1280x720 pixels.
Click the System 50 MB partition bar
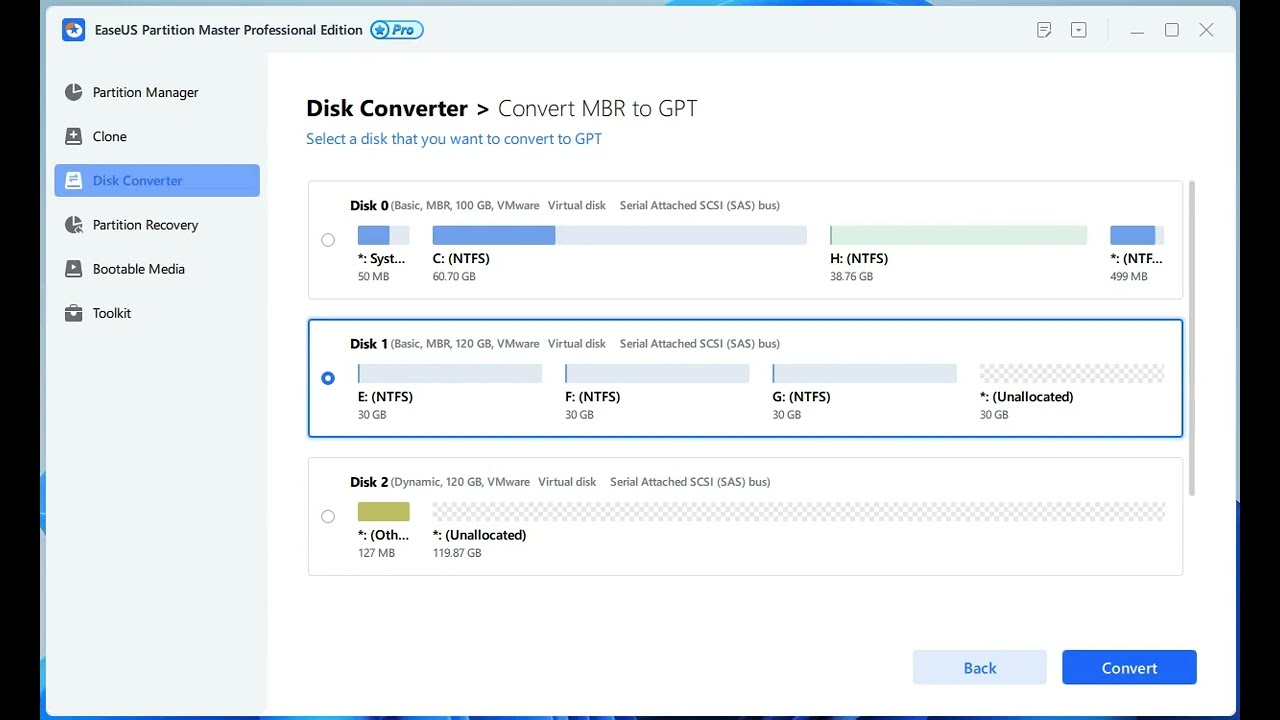[x=384, y=235]
